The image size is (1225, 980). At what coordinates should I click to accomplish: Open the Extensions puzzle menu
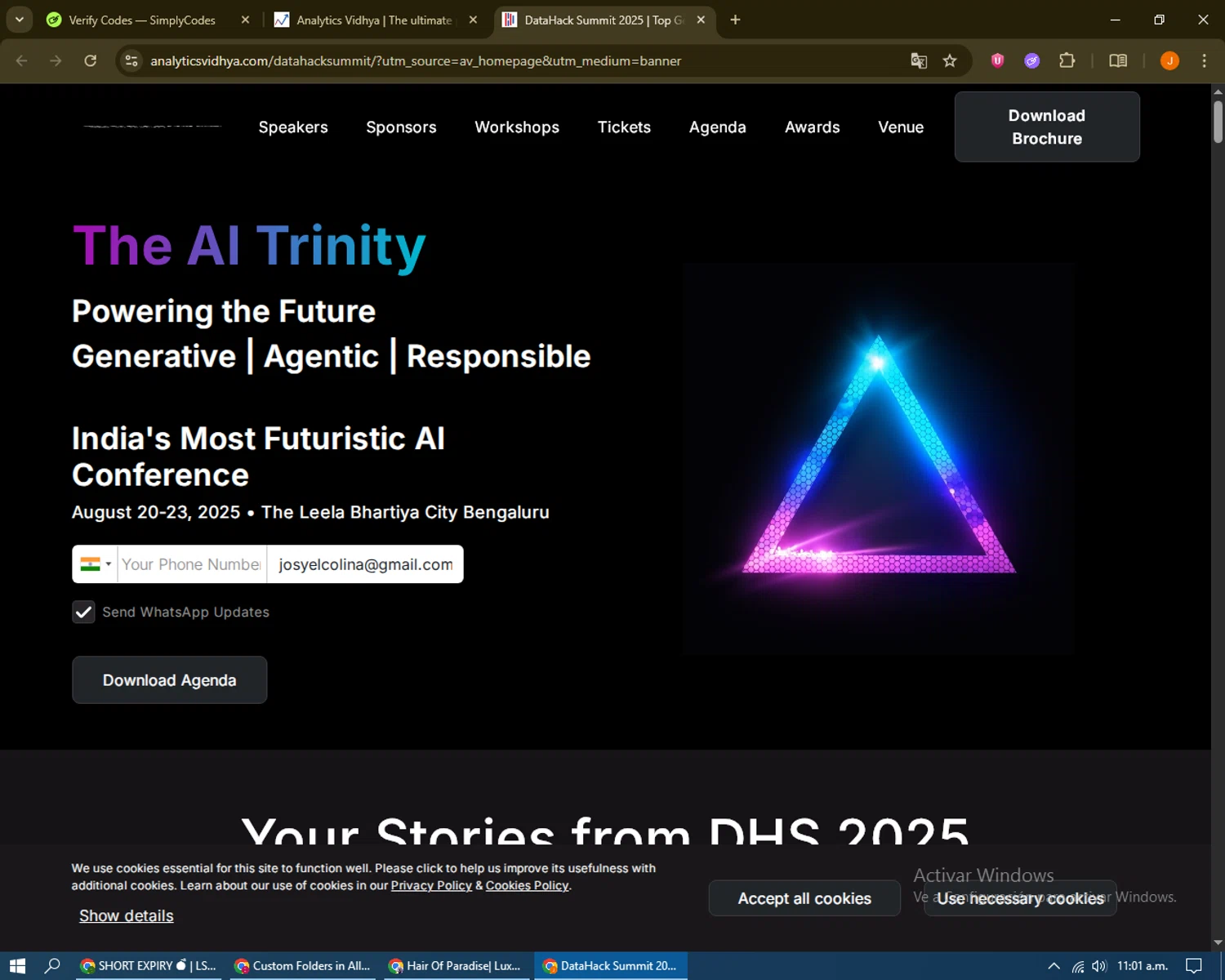click(1067, 60)
